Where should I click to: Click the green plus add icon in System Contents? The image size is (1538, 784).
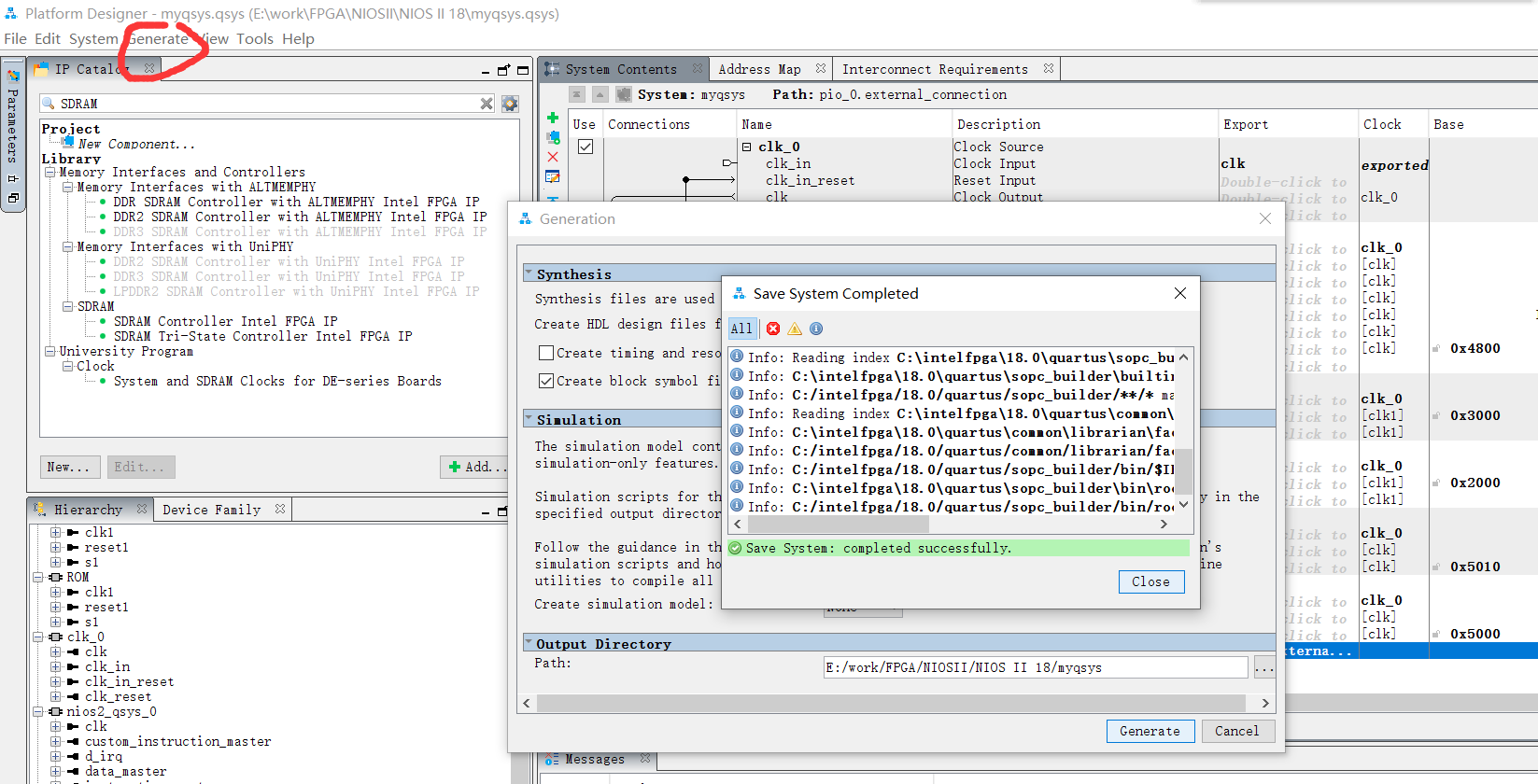553,118
